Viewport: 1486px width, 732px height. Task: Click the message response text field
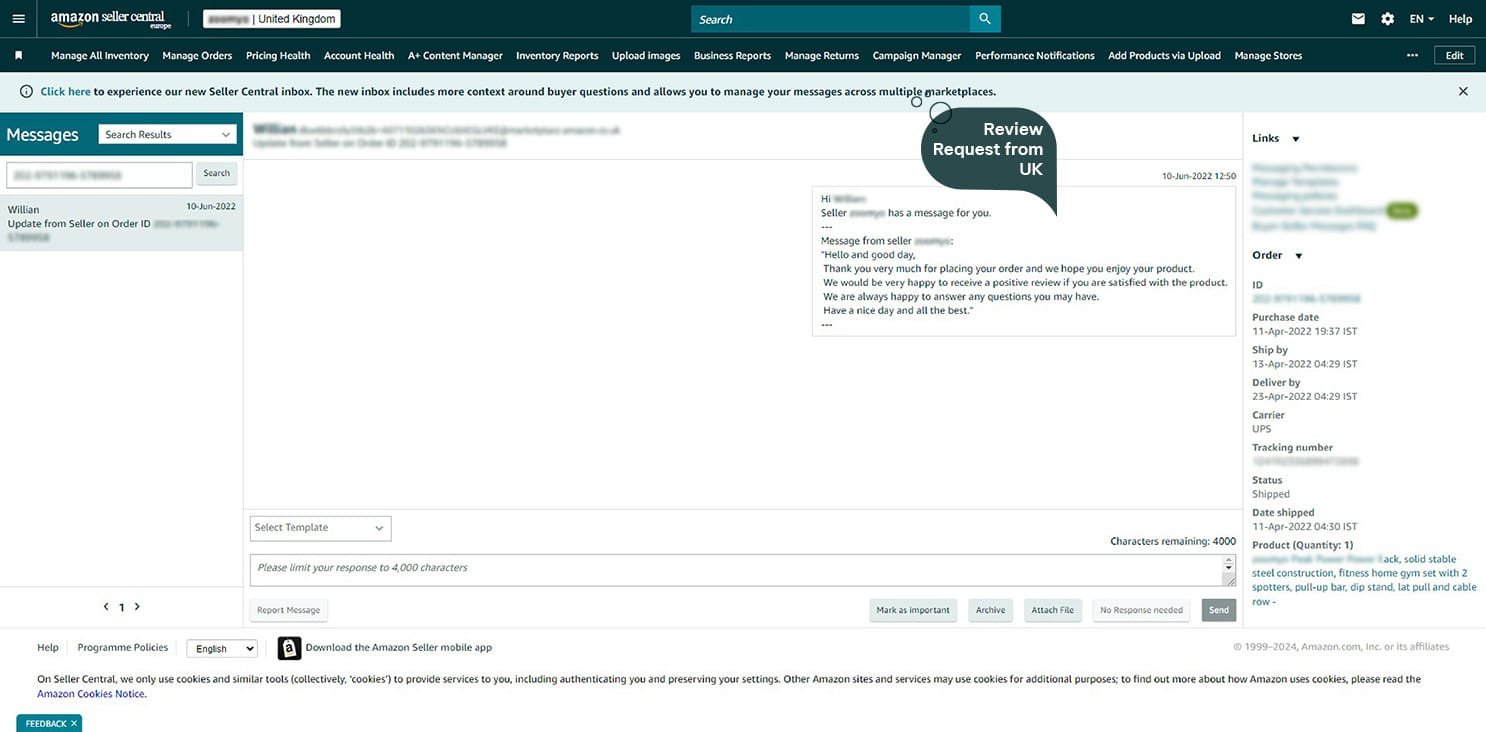point(735,569)
